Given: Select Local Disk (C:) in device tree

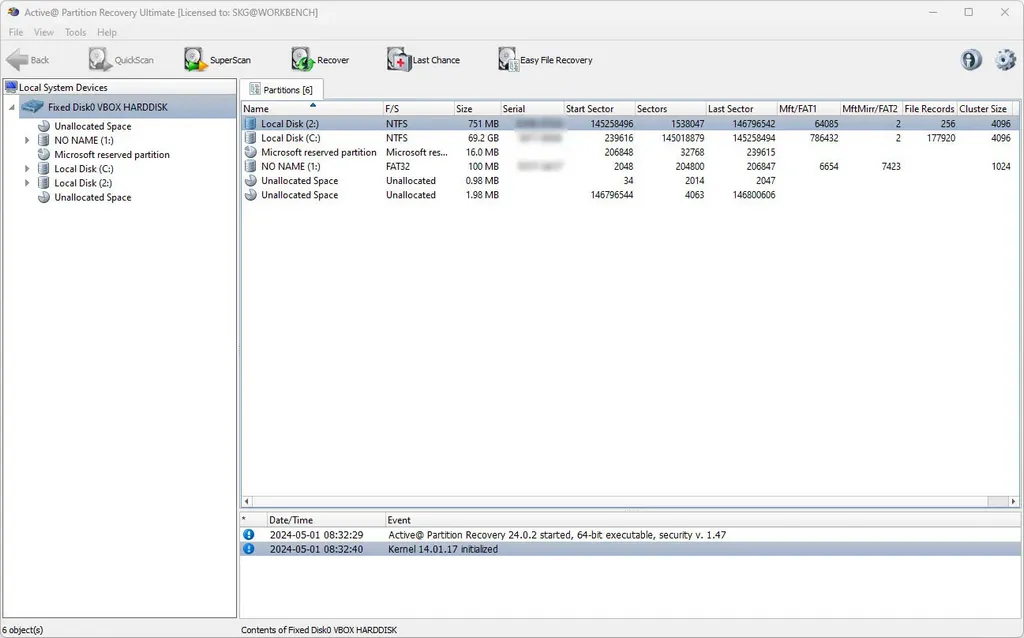Looking at the screenshot, I should (84, 168).
